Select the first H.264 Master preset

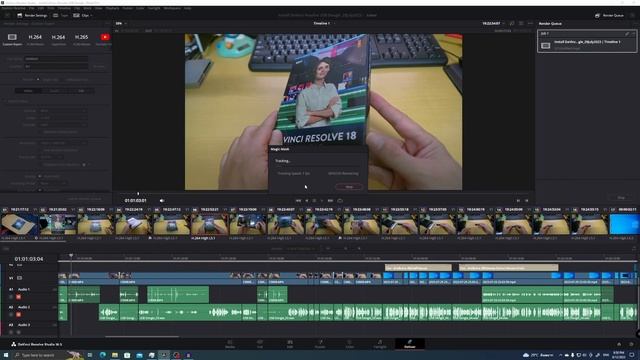tap(35, 39)
